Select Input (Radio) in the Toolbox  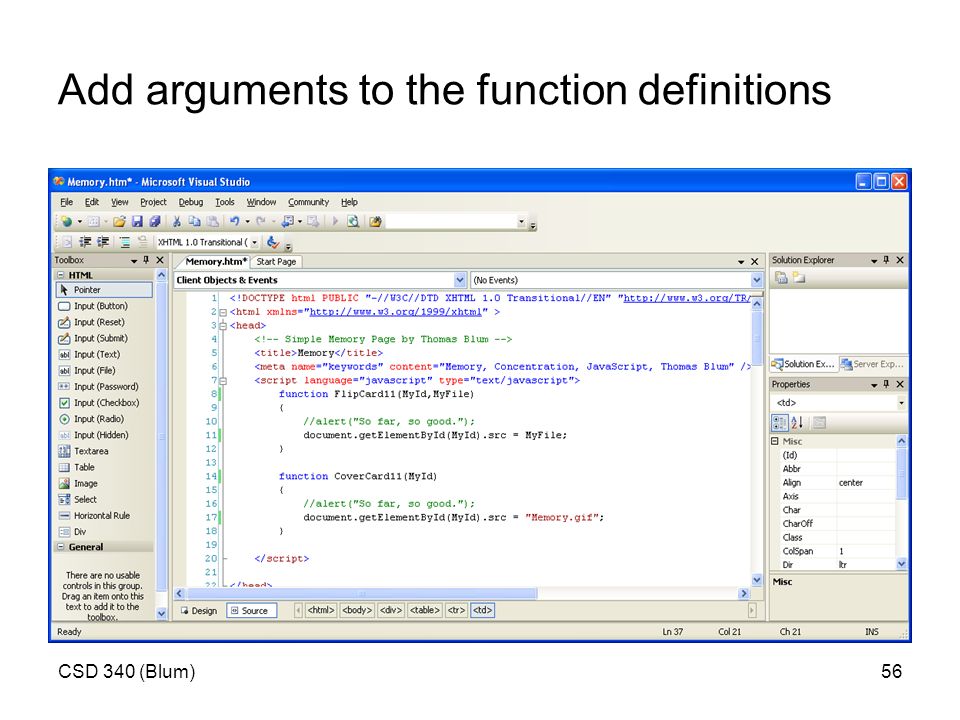point(104,419)
